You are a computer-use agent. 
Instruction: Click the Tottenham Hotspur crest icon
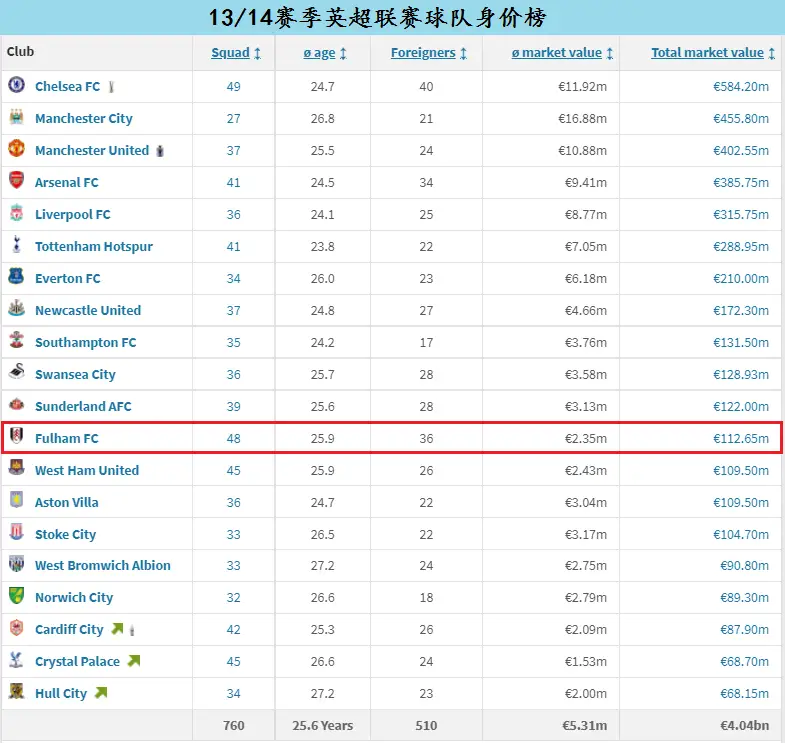point(17,244)
